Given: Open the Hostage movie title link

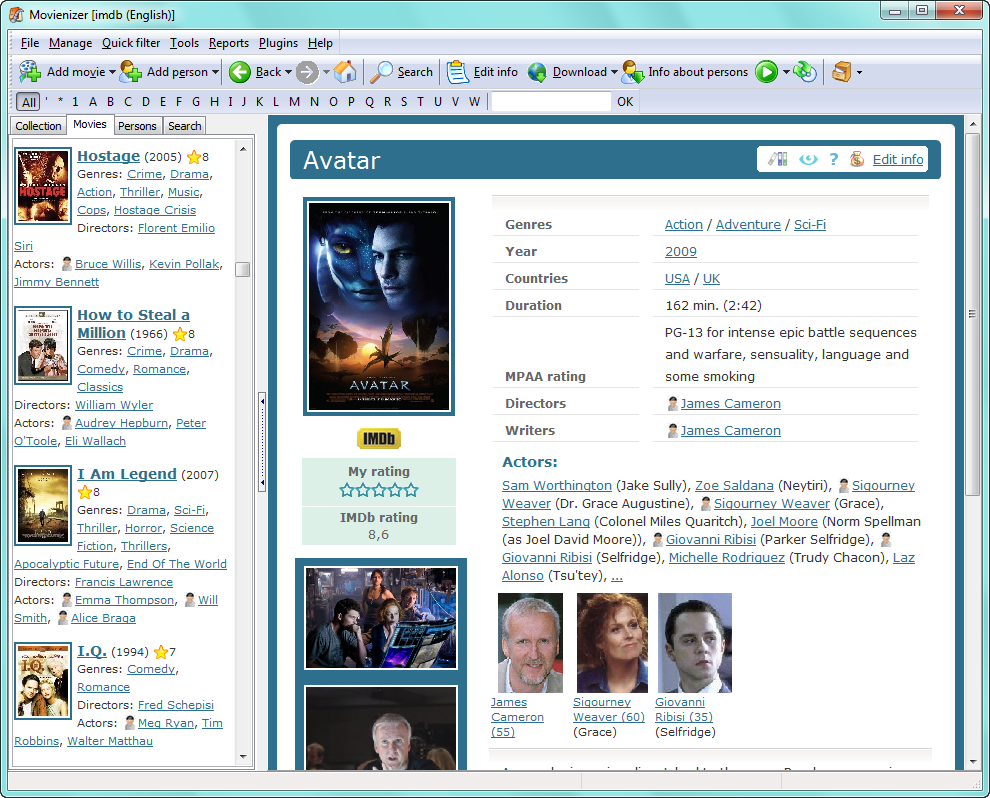Looking at the screenshot, I should (x=109, y=155).
